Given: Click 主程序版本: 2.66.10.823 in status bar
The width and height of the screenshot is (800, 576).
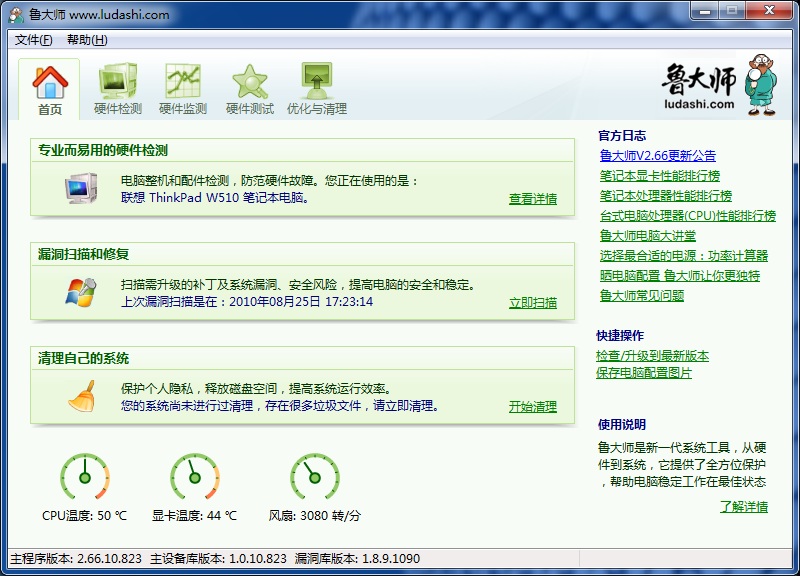Looking at the screenshot, I should tap(76, 559).
